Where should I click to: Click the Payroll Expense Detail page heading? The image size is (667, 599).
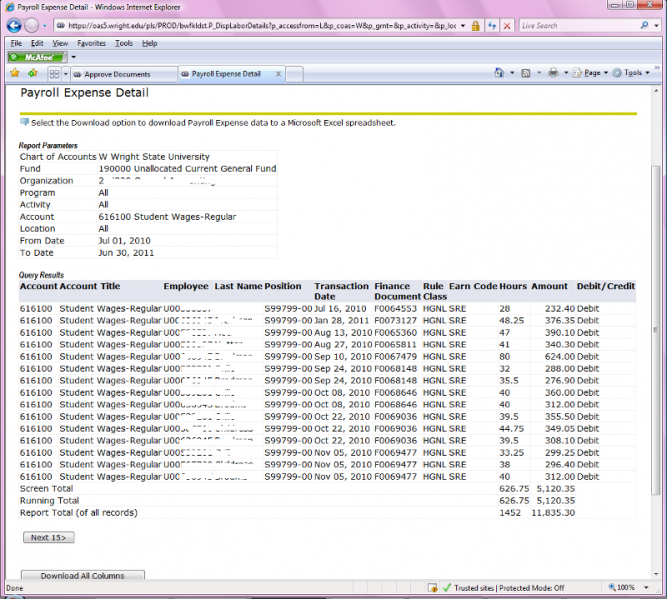pos(85,93)
